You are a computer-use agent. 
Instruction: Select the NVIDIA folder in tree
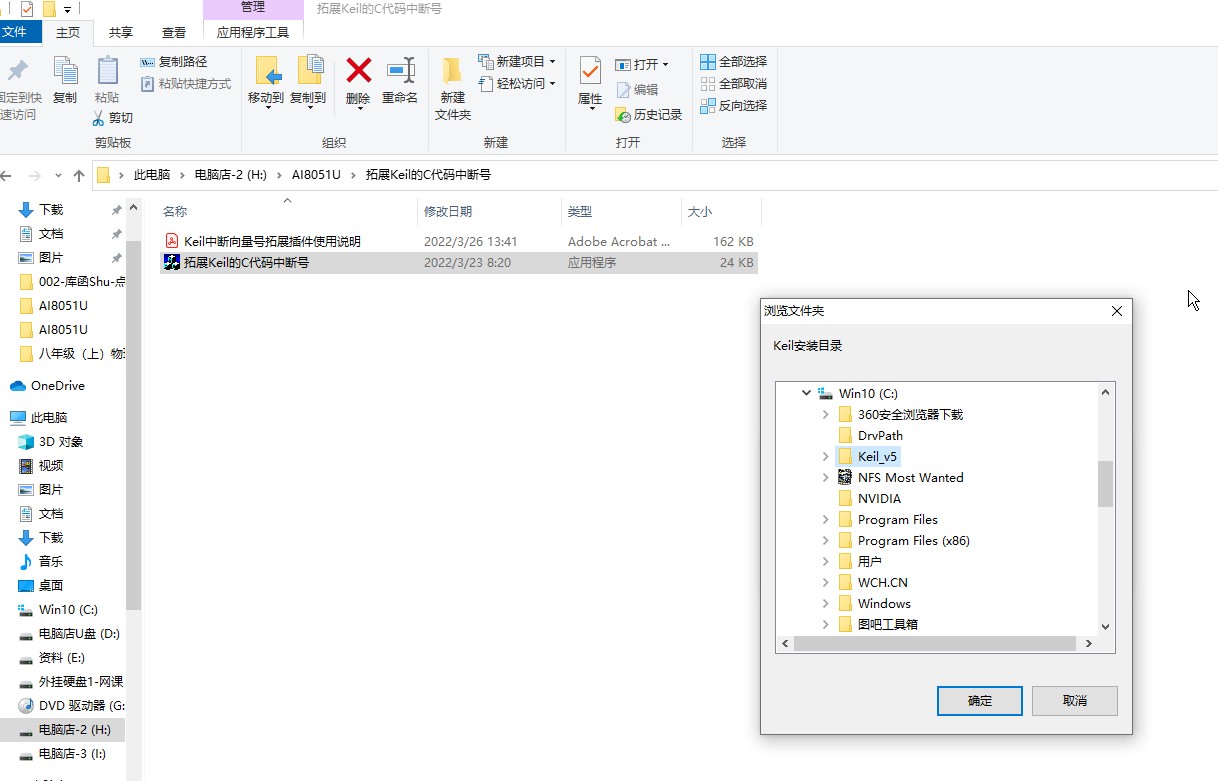869,499
